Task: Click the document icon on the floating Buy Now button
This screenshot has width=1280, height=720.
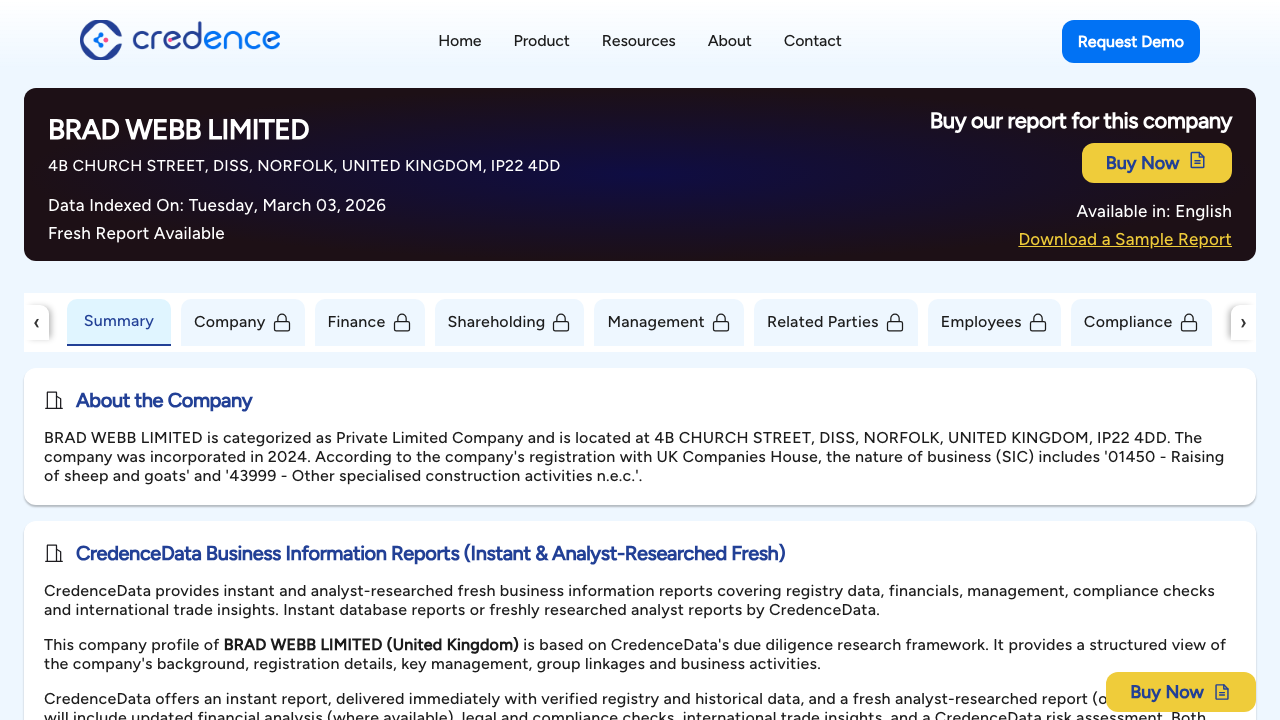Action: tap(1222, 691)
